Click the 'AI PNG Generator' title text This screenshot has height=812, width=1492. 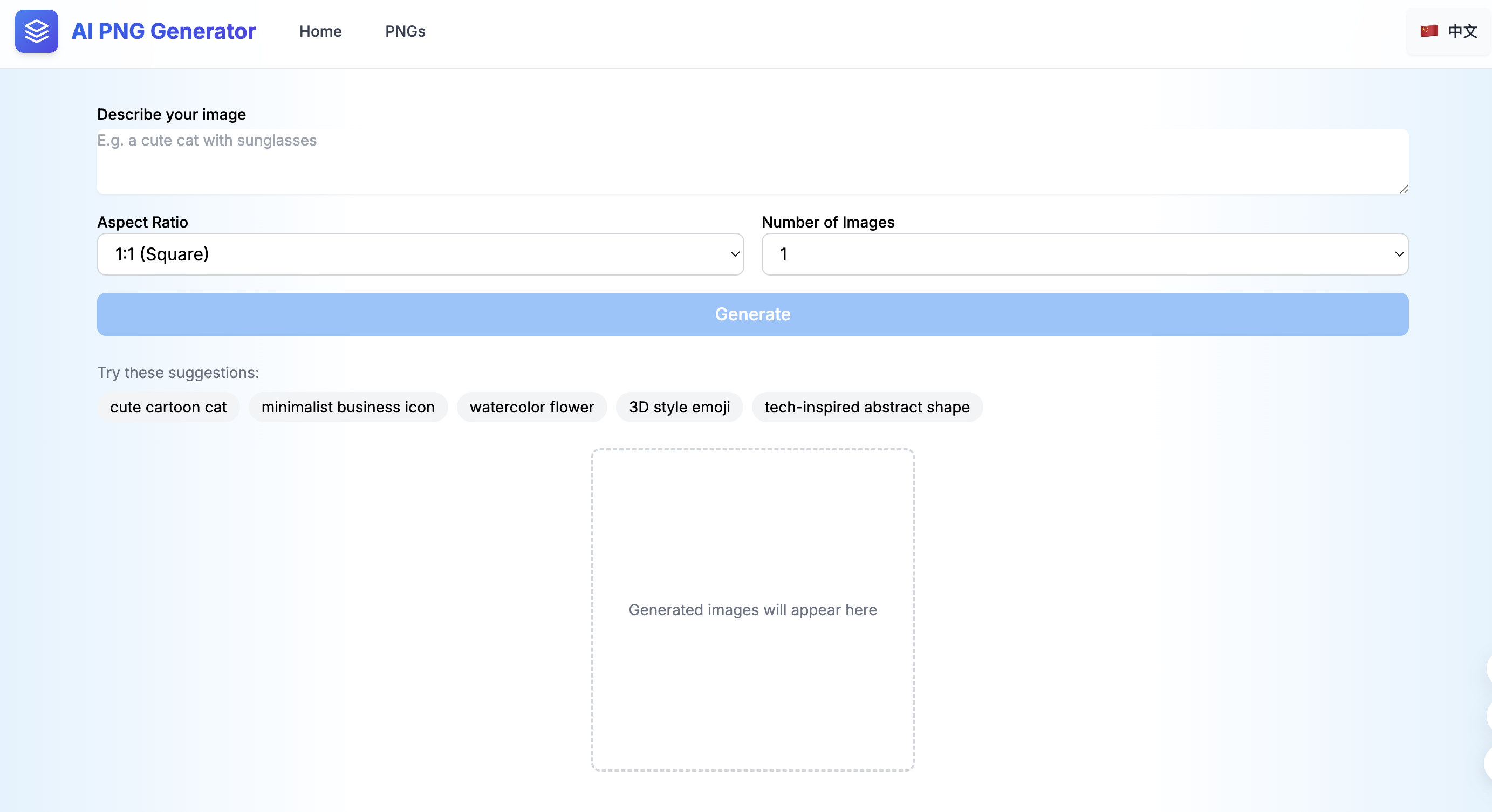pos(163,31)
